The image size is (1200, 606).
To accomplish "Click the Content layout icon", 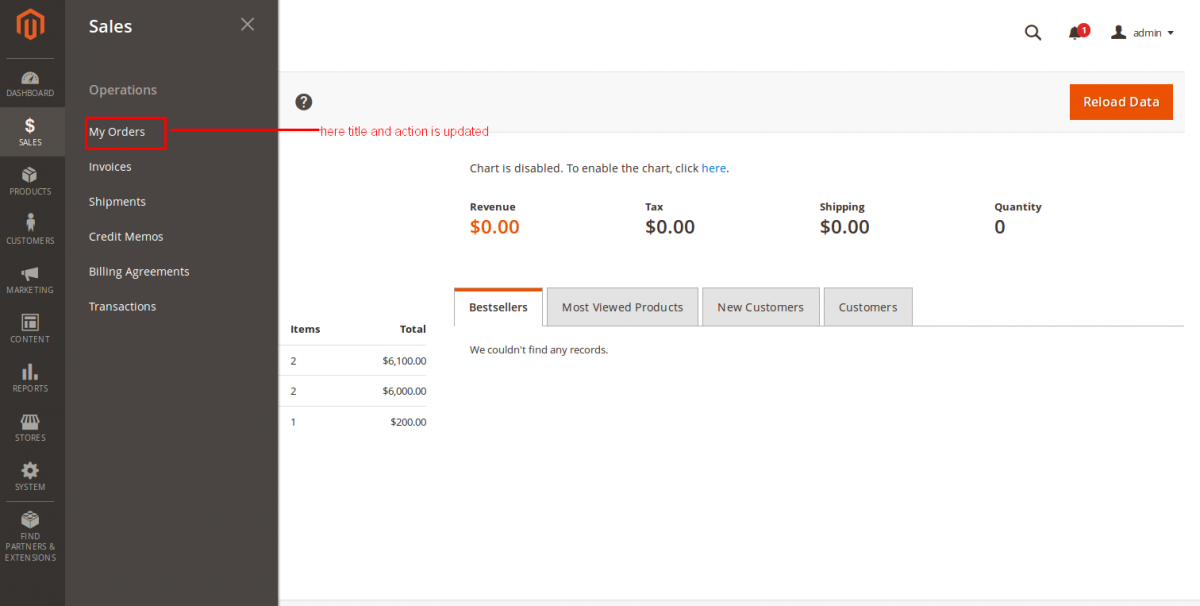I will (x=30, y=323).
